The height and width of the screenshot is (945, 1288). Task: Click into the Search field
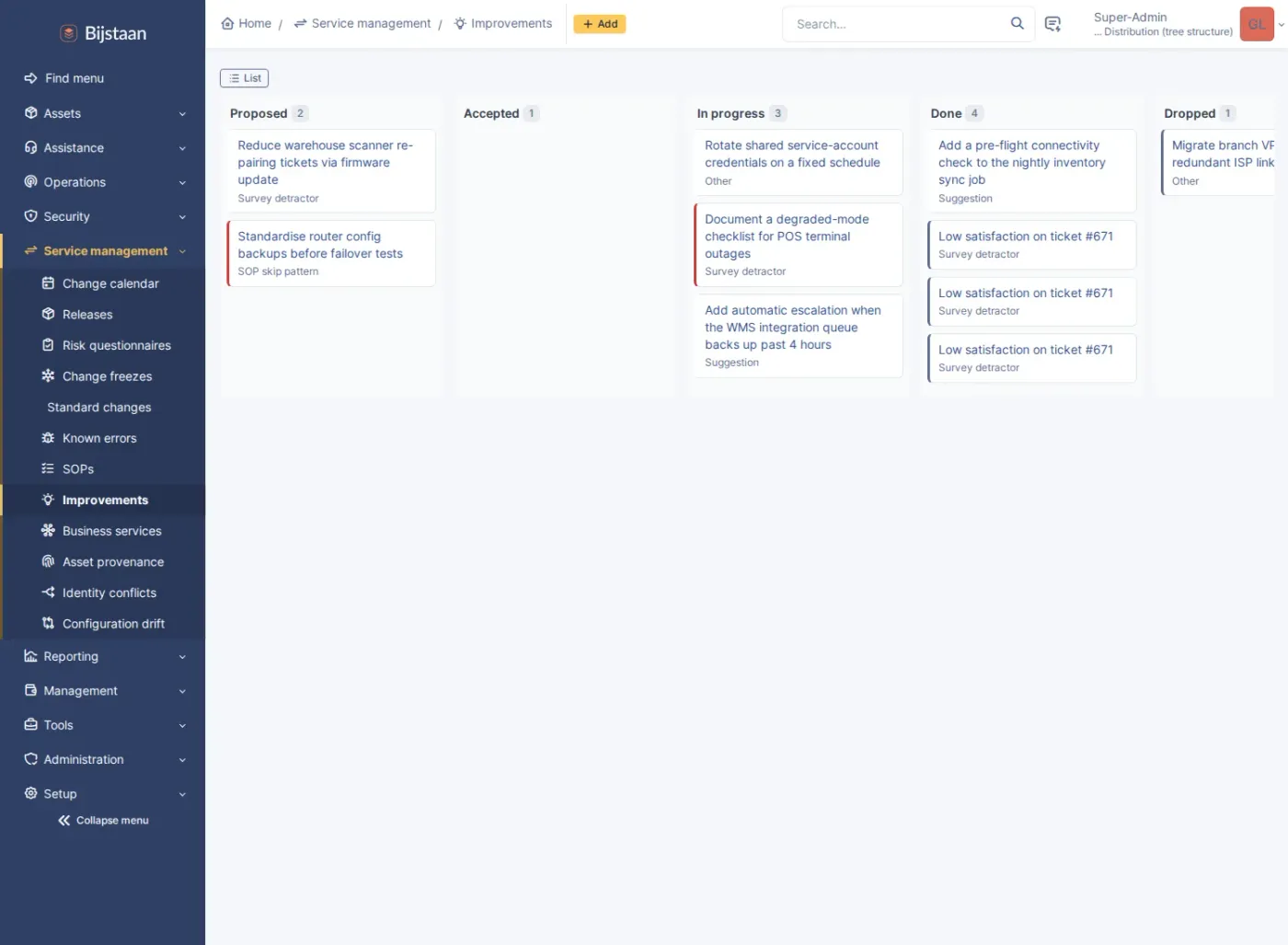[897, 24]
